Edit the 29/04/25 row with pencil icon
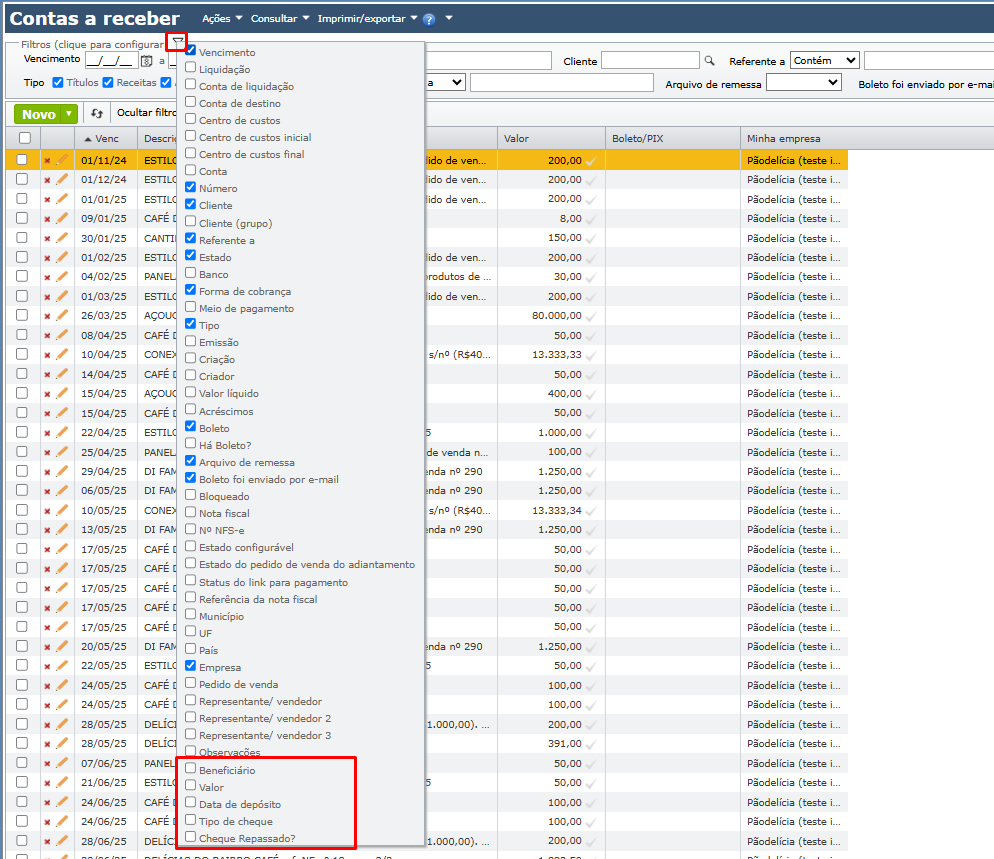Image resolution: width=994 pixels, height=859 pixels. tap(61, 471)
